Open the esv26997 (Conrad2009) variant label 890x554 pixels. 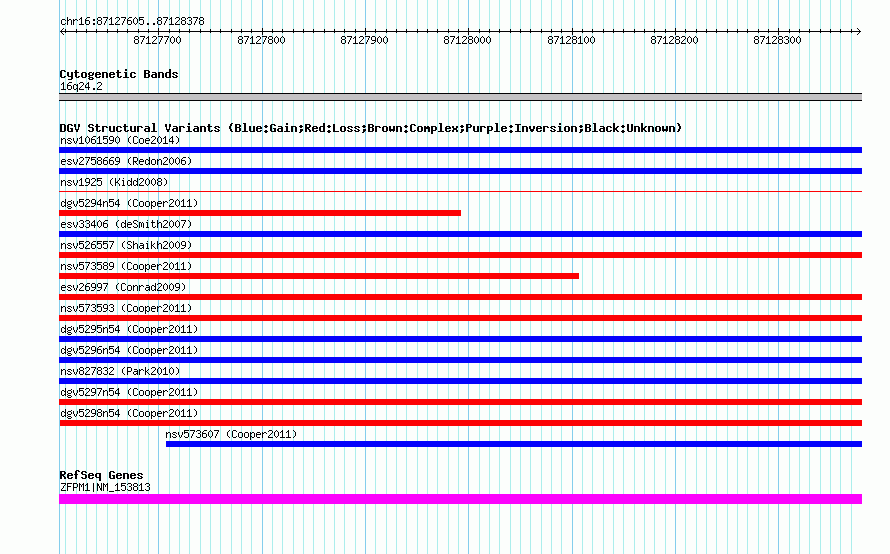tap(123, 287)
